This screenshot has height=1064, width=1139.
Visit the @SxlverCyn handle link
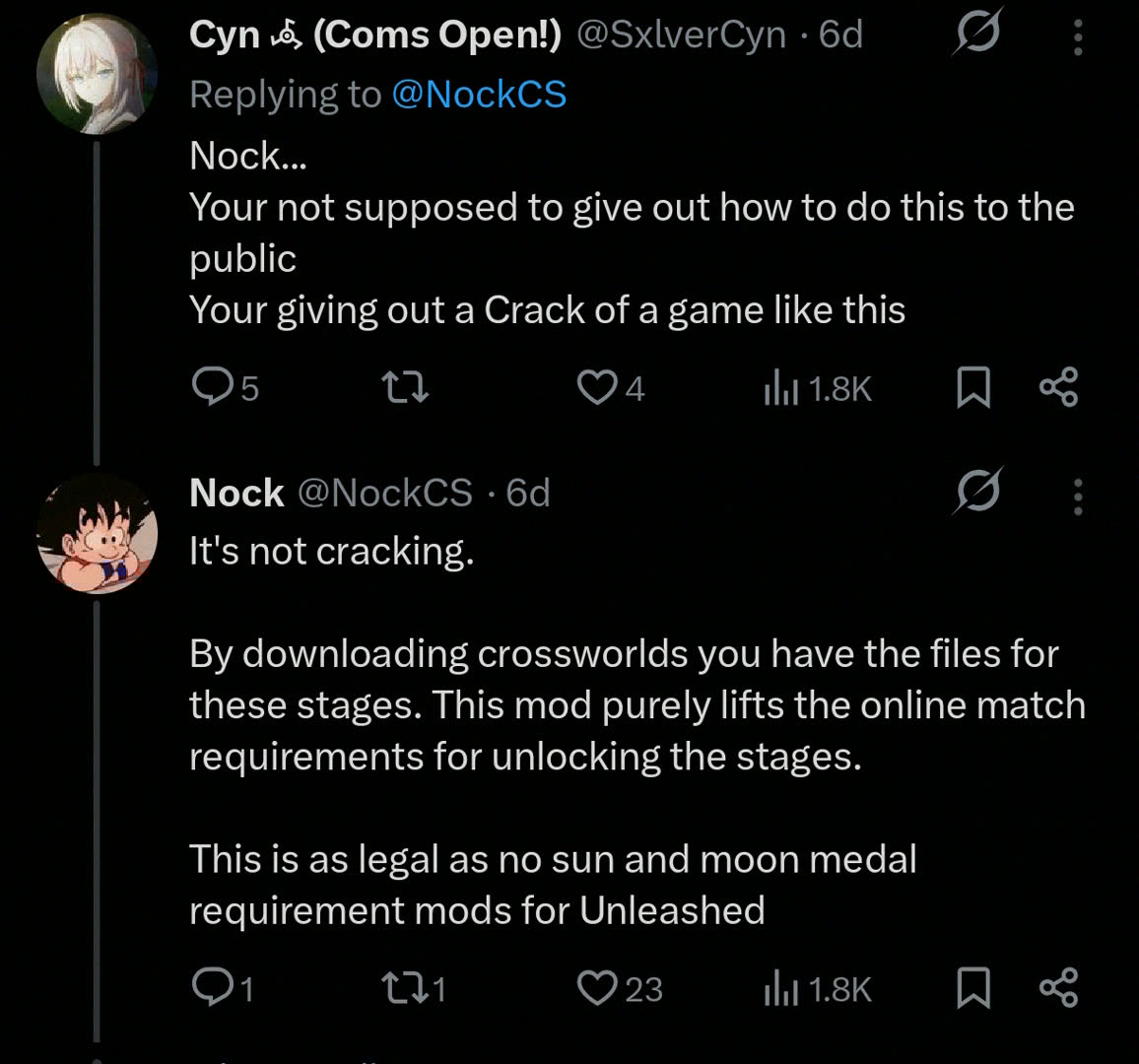tap(682, 34)
